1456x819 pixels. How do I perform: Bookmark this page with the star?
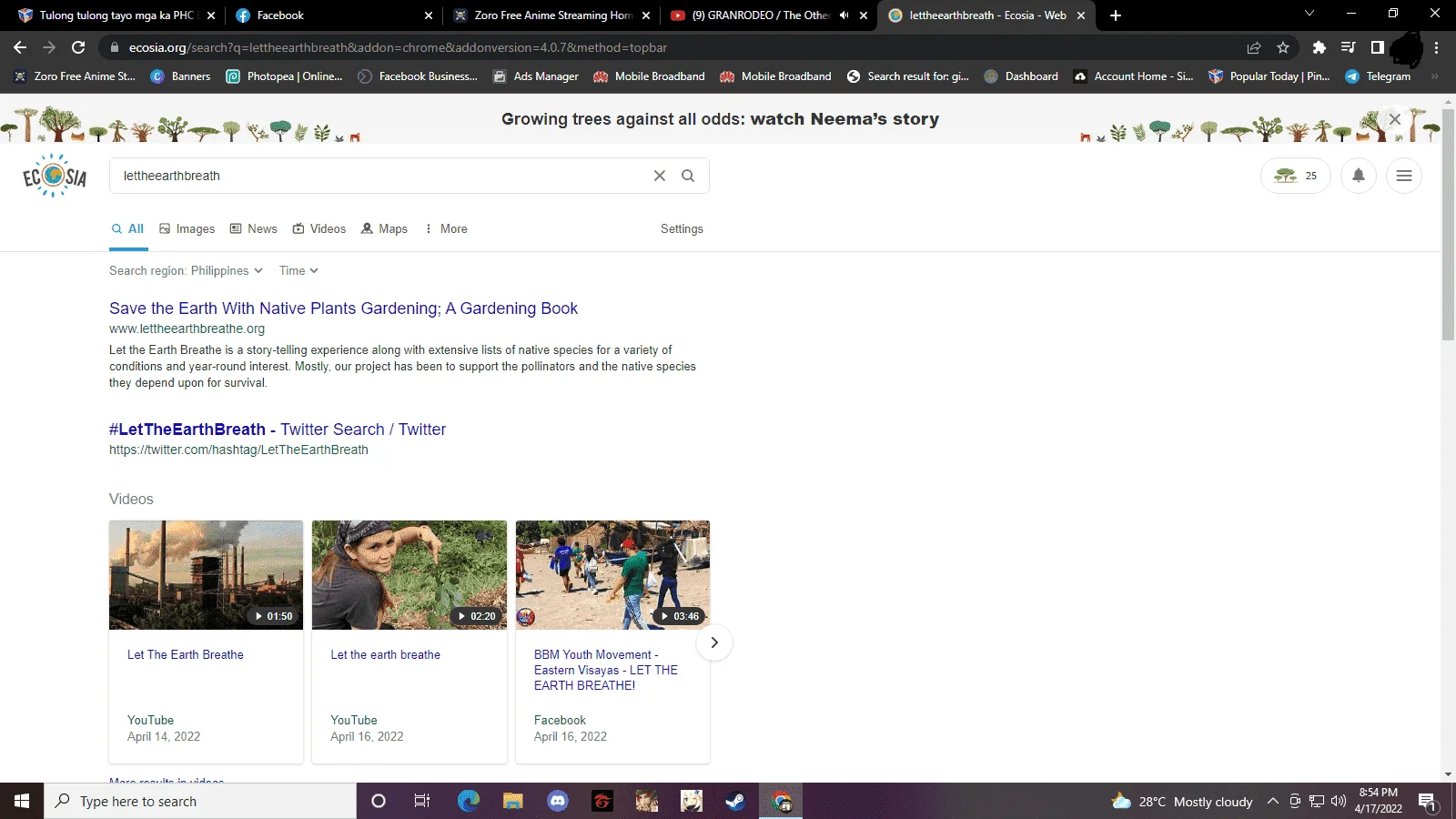pos(1283,47)
